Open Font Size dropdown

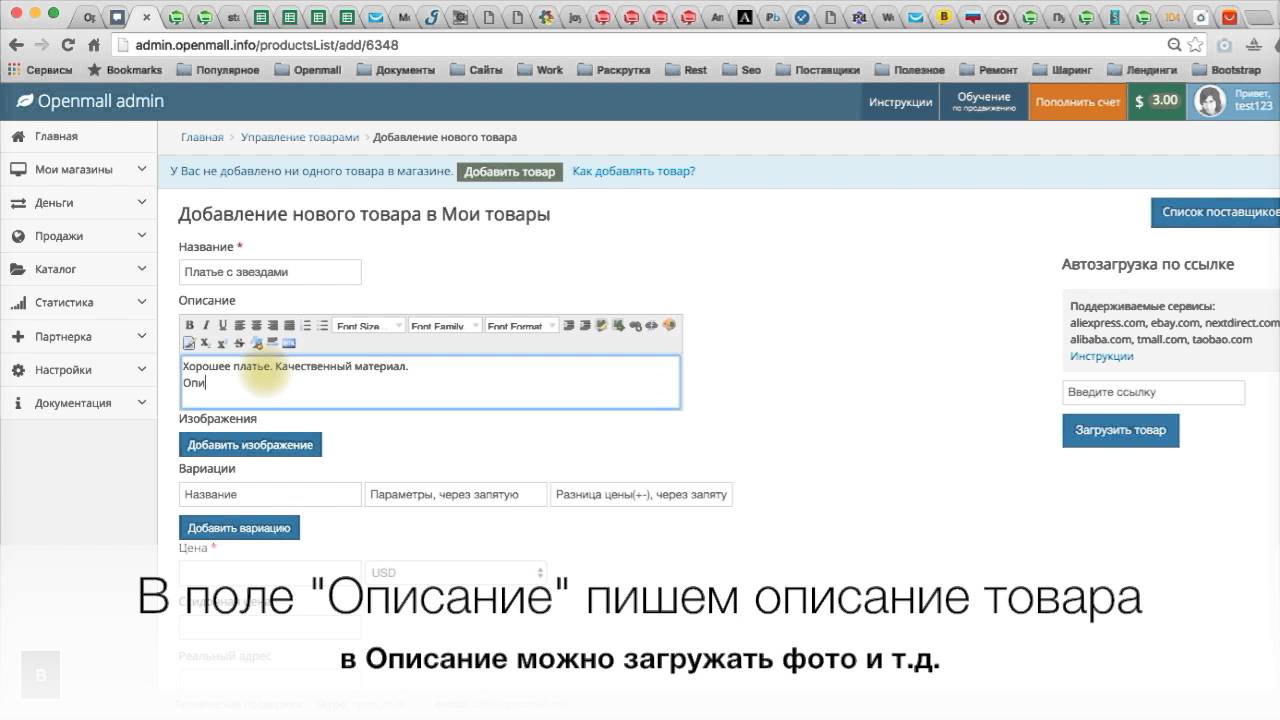(x=369, y=325)
